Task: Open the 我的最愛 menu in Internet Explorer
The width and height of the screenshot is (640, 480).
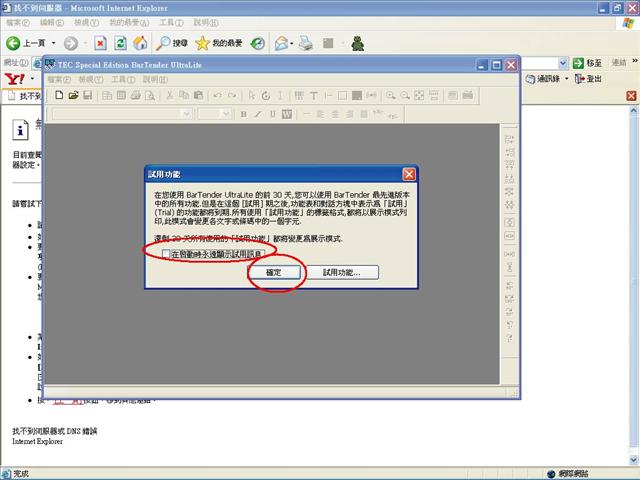Action: [x=129, y=22]
